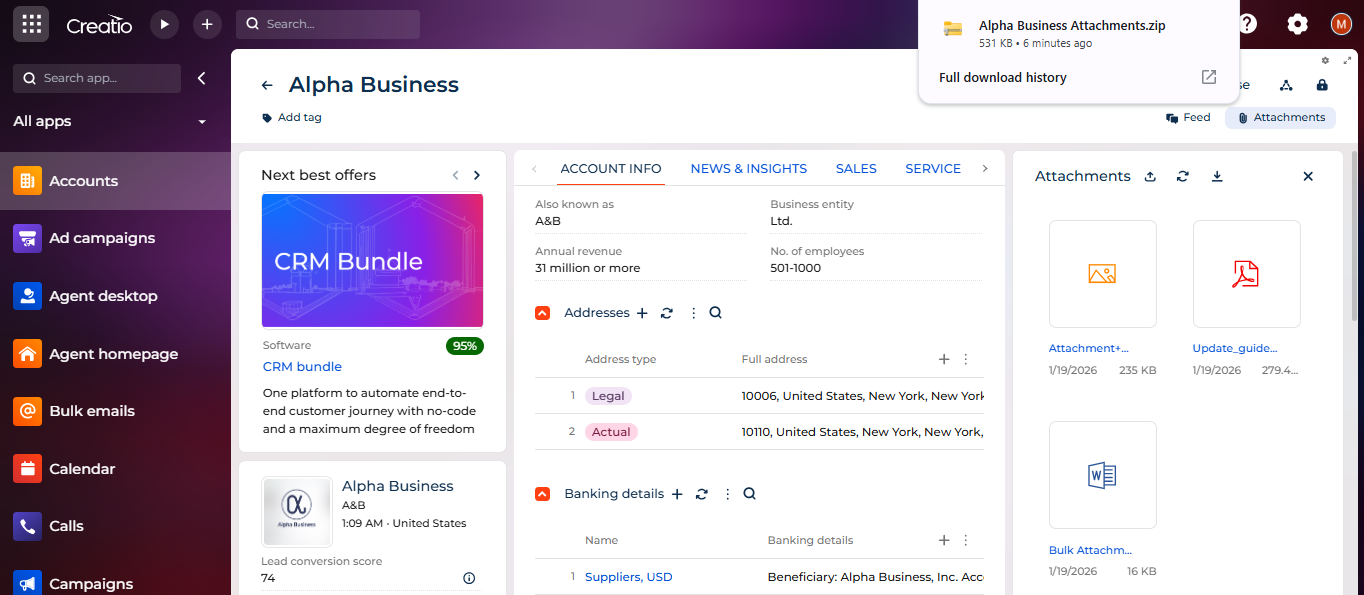Open the CRM bundle link

[302, 367]
